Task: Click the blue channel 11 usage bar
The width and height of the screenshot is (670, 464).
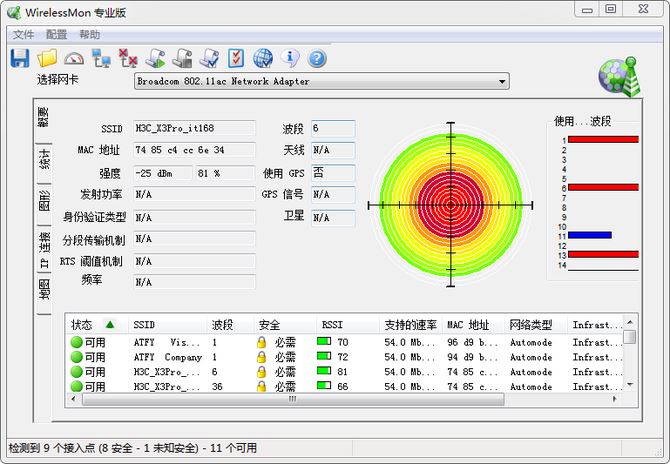Action: [590, 235]
